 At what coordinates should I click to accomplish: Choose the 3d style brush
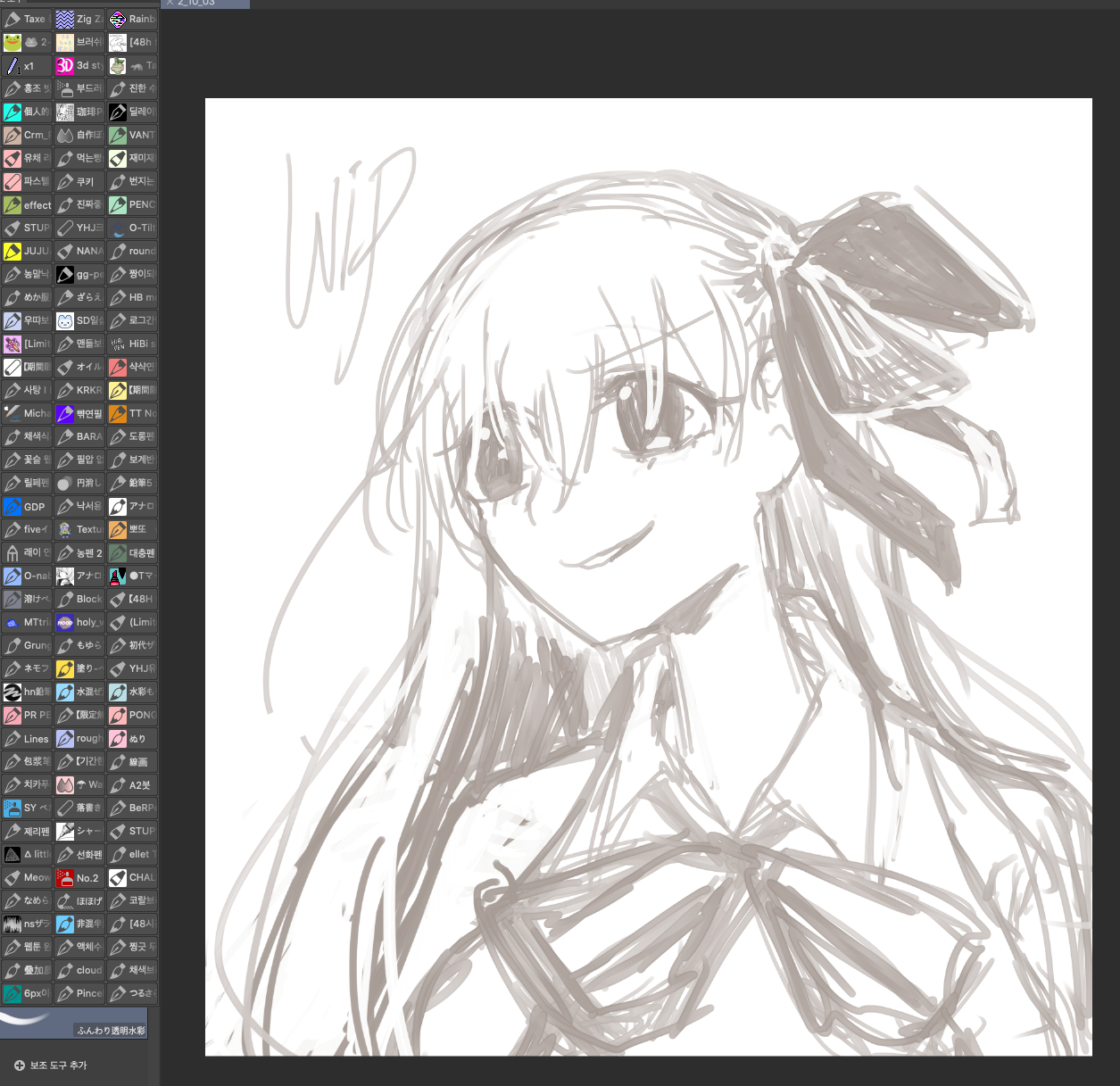(79, 65)
